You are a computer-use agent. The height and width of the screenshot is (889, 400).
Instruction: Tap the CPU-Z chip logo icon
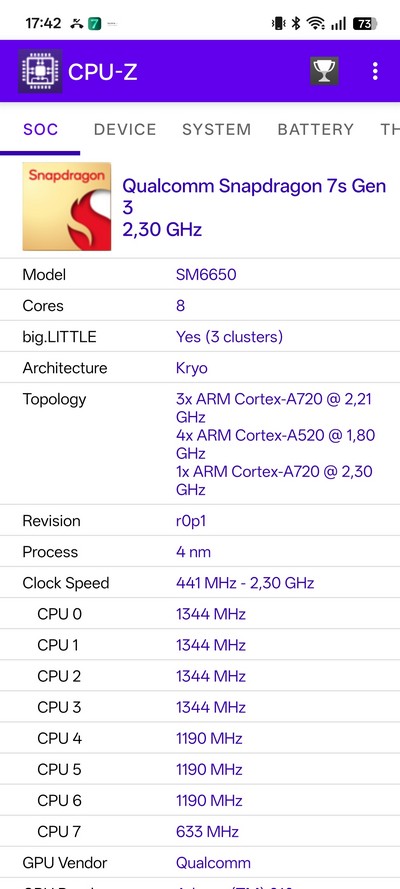pyautogui.click(x=40, y=71)
